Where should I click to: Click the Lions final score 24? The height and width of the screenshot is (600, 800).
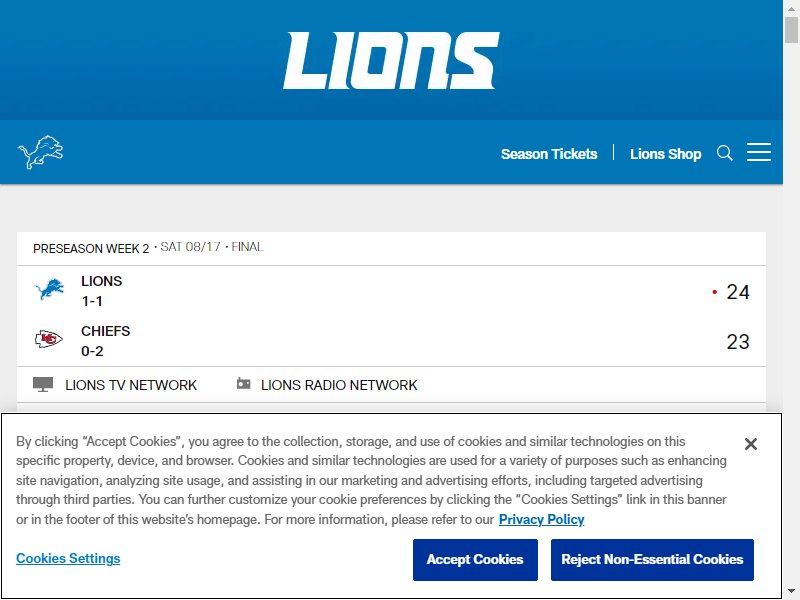click(738, 292)
